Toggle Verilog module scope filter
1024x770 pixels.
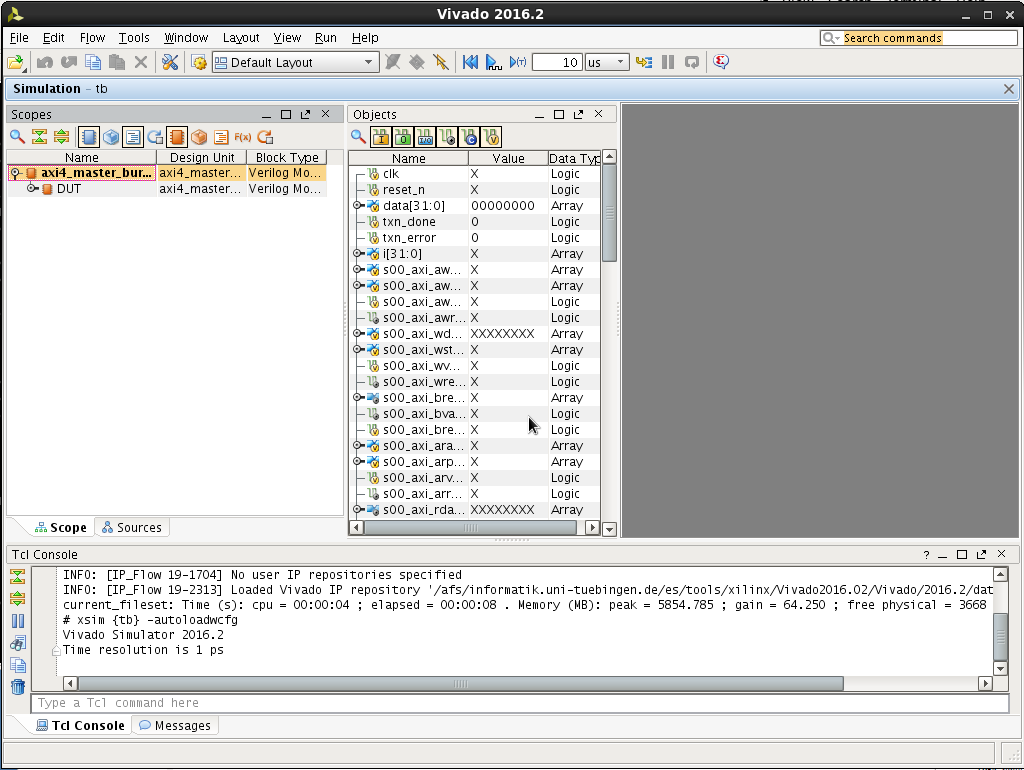89,137
